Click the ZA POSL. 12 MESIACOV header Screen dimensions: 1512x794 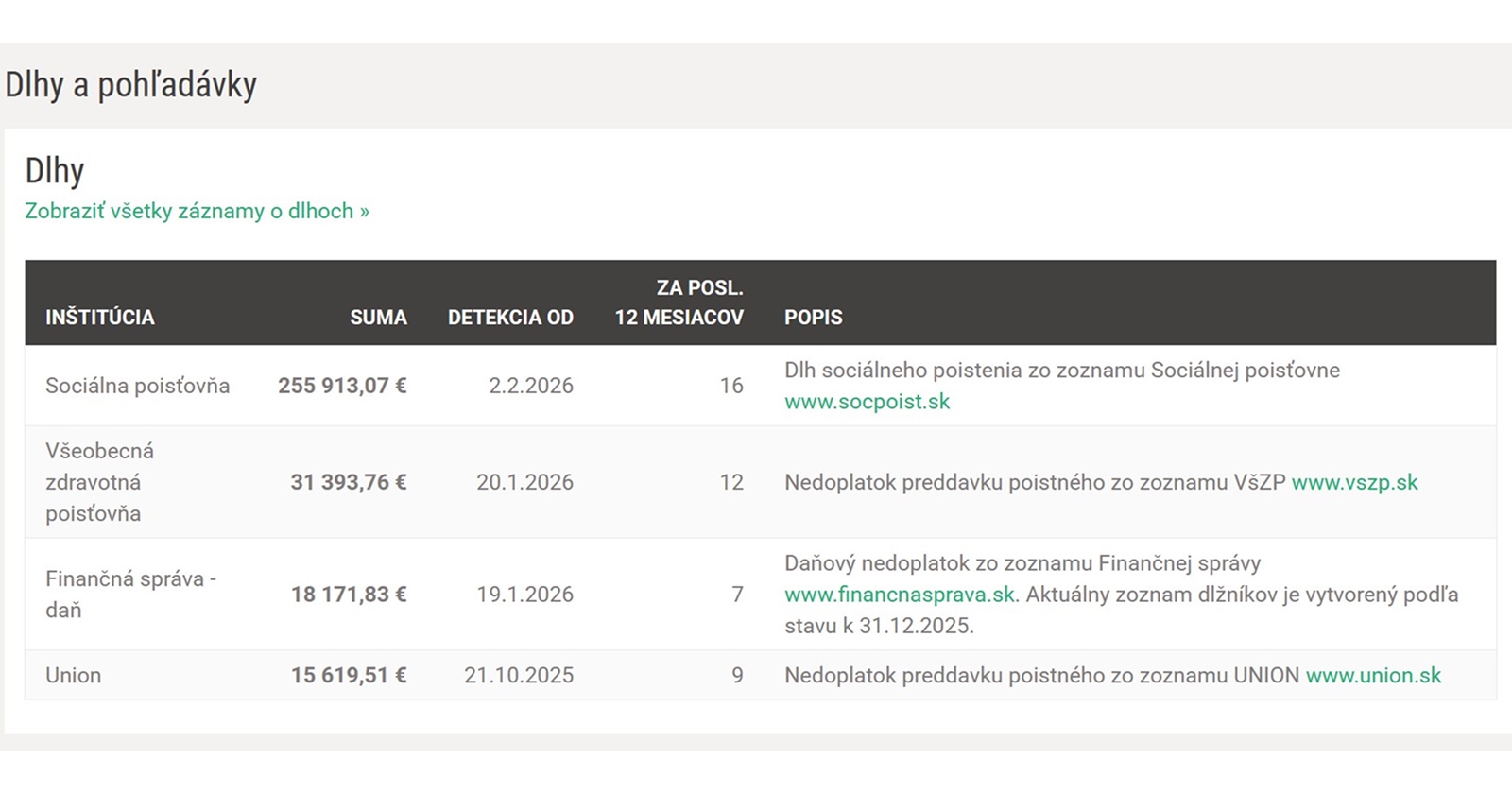[679, 302]
